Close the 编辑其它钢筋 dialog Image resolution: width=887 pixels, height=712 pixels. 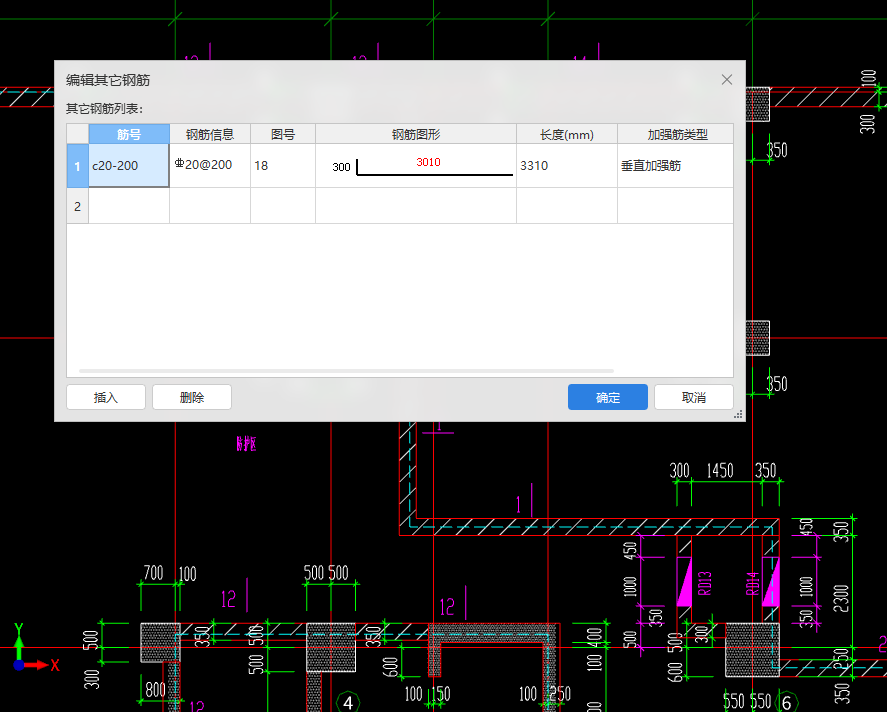(x=727, y=80)
